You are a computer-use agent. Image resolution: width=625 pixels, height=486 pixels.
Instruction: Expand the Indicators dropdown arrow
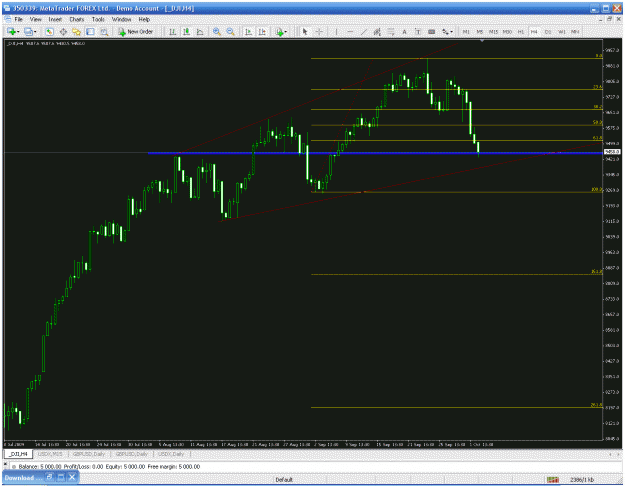point(286,32)
